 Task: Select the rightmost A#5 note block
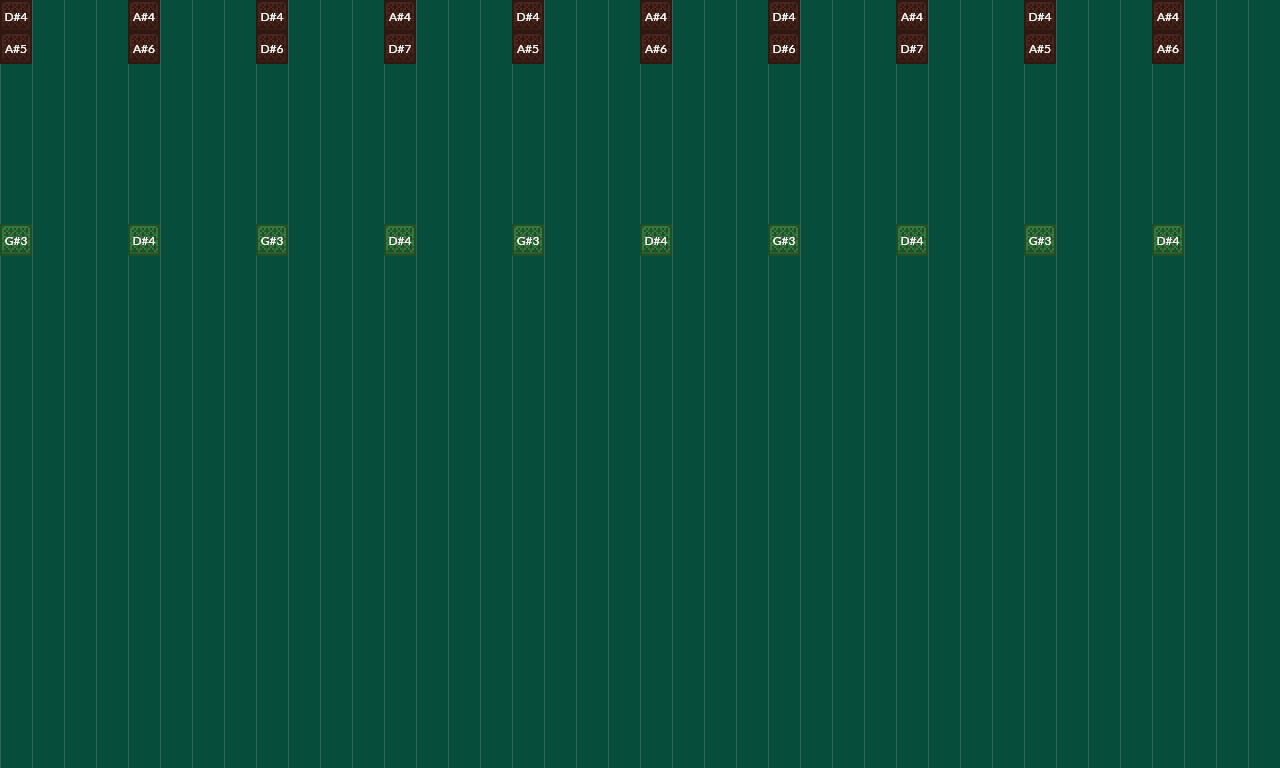1040,49
